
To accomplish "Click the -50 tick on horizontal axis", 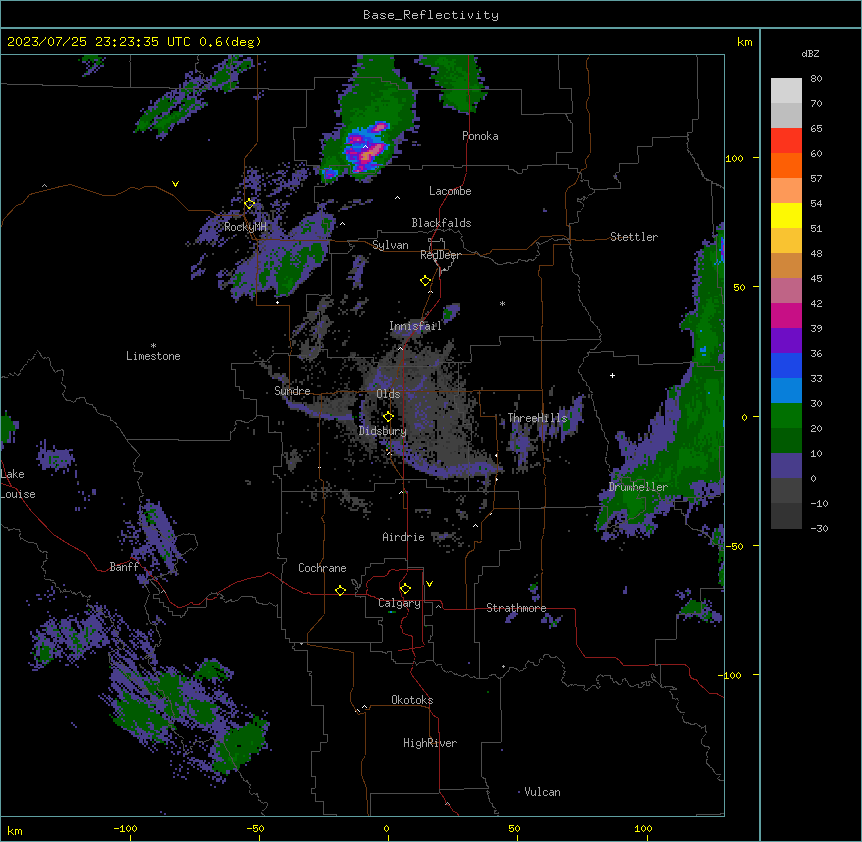I will pos(255,828).
